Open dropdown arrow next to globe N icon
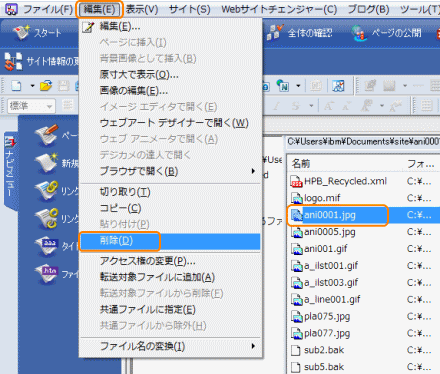The height and width of the screenshot is (374, 440). tap(298, 86)
